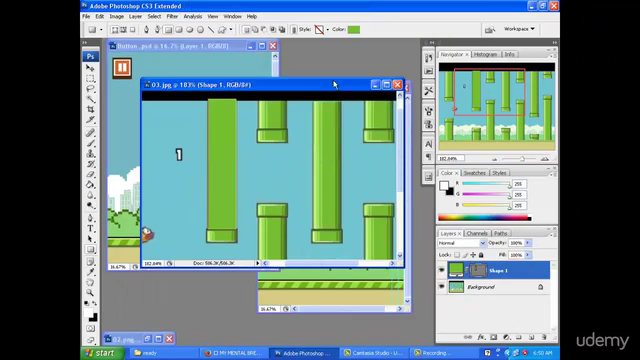Hide the Shape 1 layer

pos(442,270)
